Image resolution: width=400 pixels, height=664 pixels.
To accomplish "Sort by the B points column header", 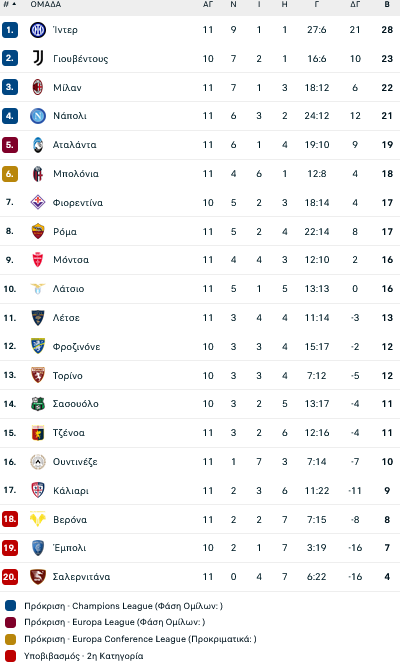I will pyautogui.click(x=387, y=4).
